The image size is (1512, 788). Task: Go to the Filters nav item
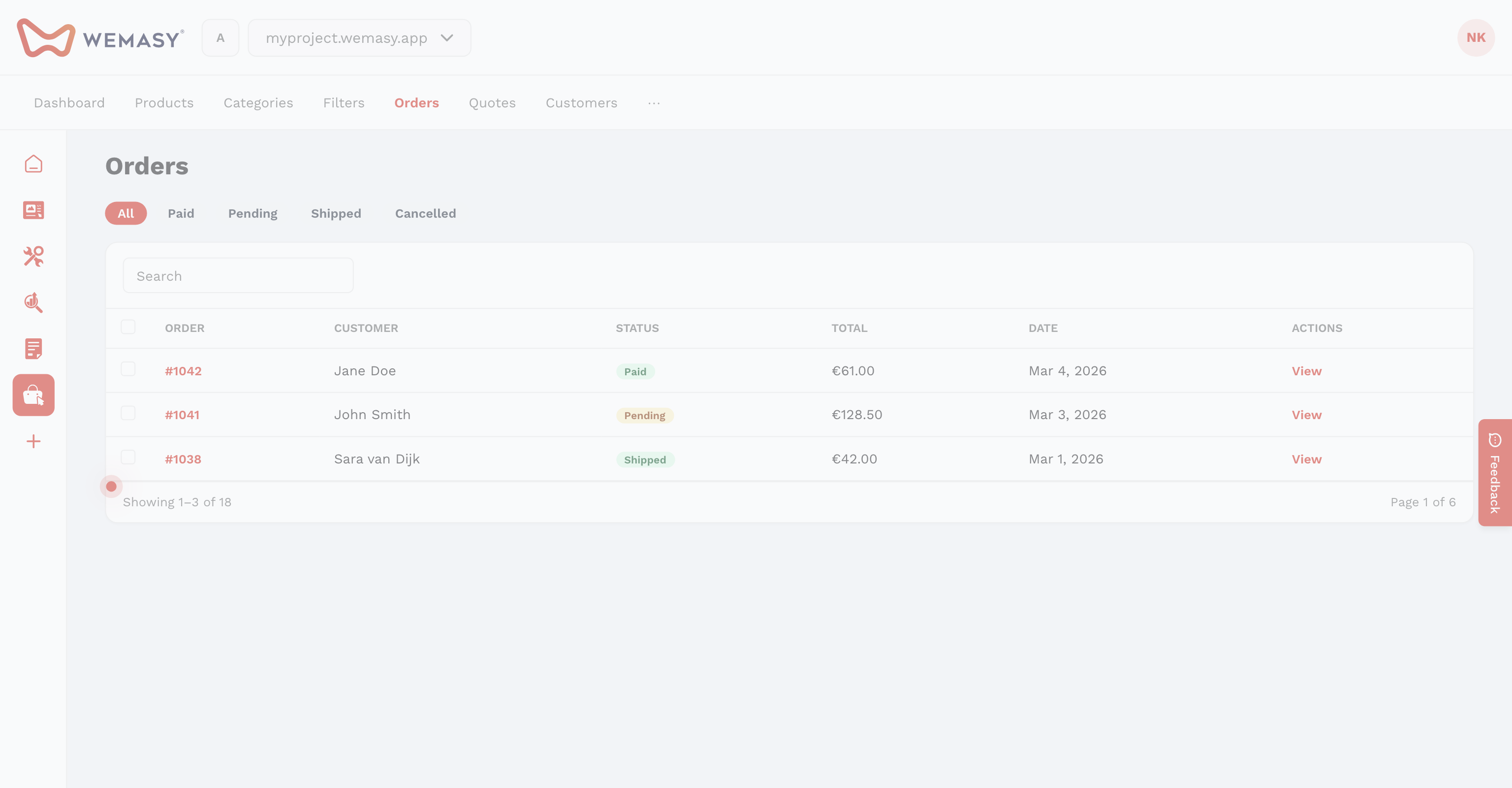(x=344, y=103)
